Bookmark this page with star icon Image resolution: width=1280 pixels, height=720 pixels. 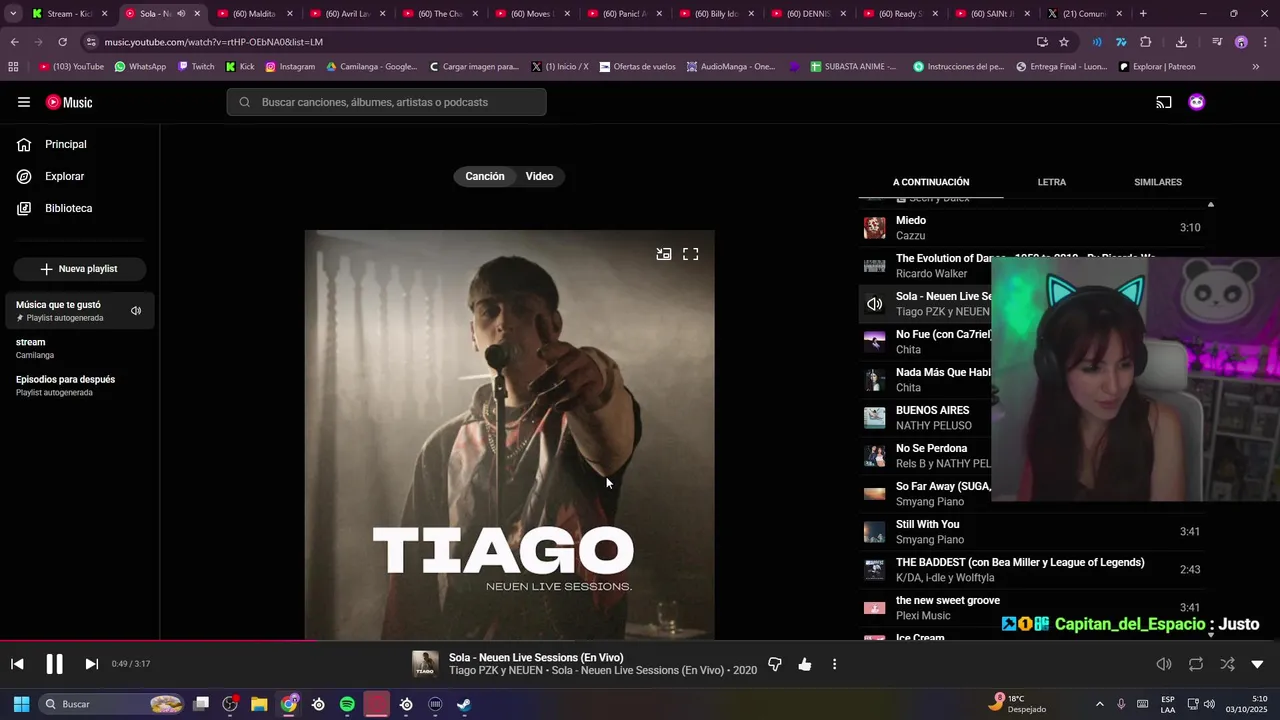[1064, 42]
